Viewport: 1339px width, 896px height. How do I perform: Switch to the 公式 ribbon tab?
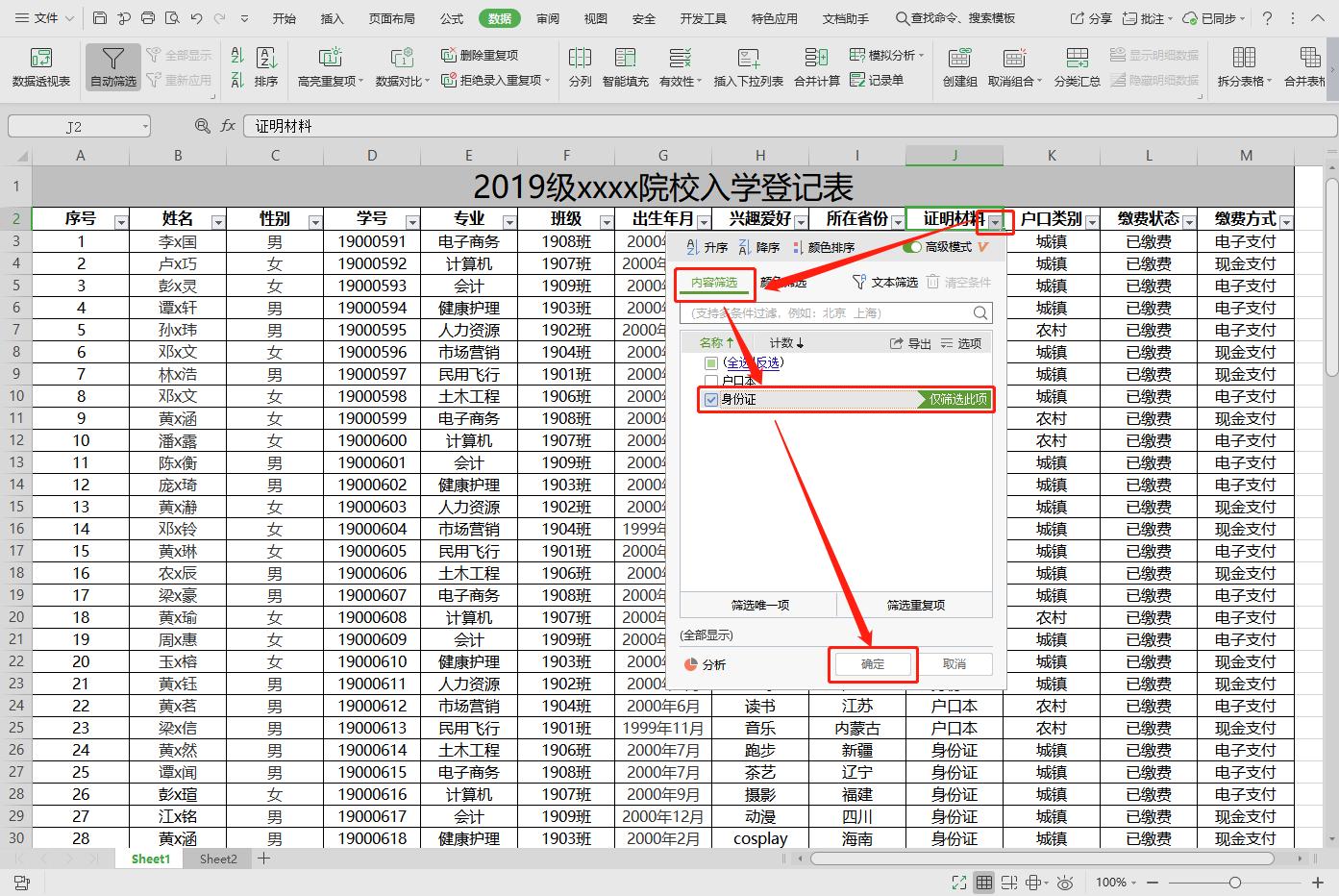[x=450, y=17]
